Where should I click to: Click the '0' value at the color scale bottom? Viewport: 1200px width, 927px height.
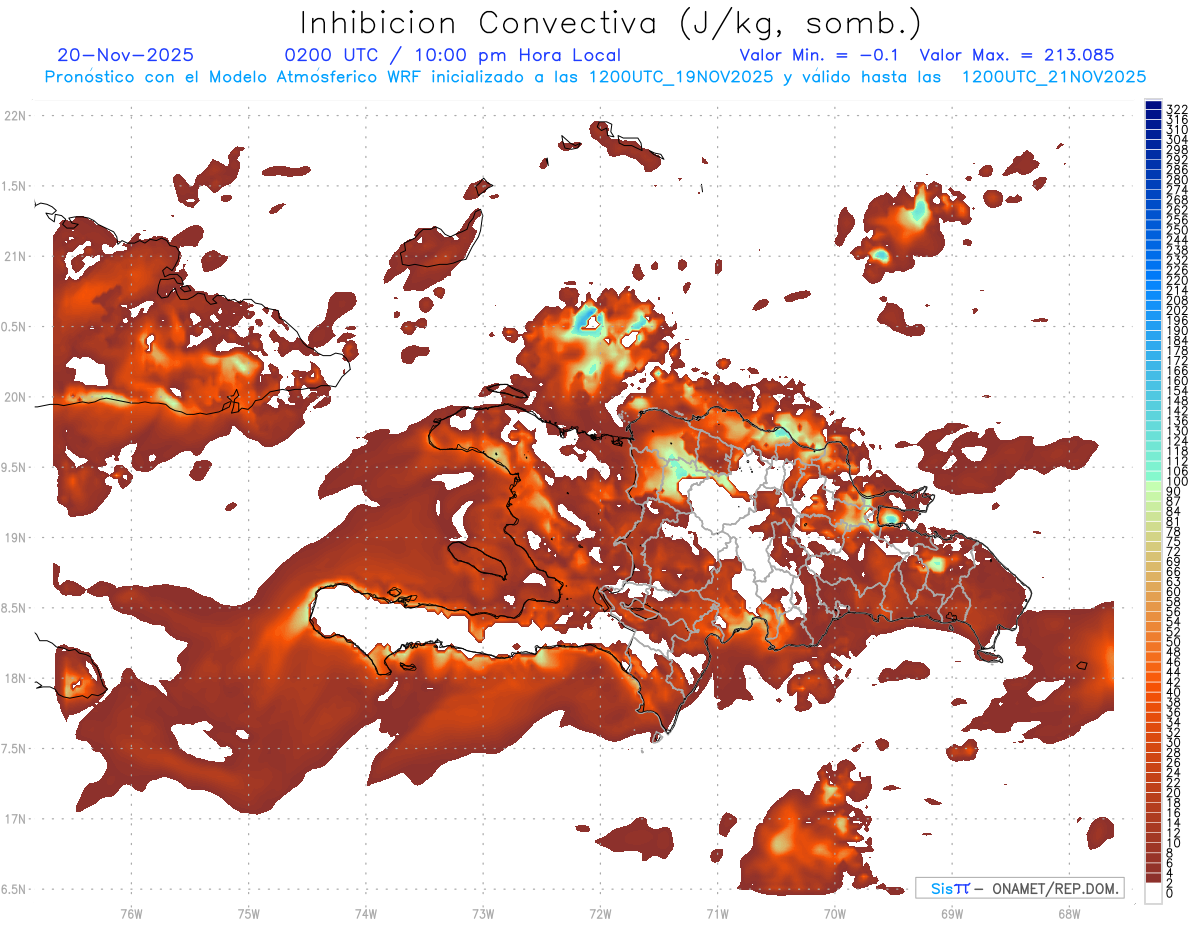click(1170, 893)
